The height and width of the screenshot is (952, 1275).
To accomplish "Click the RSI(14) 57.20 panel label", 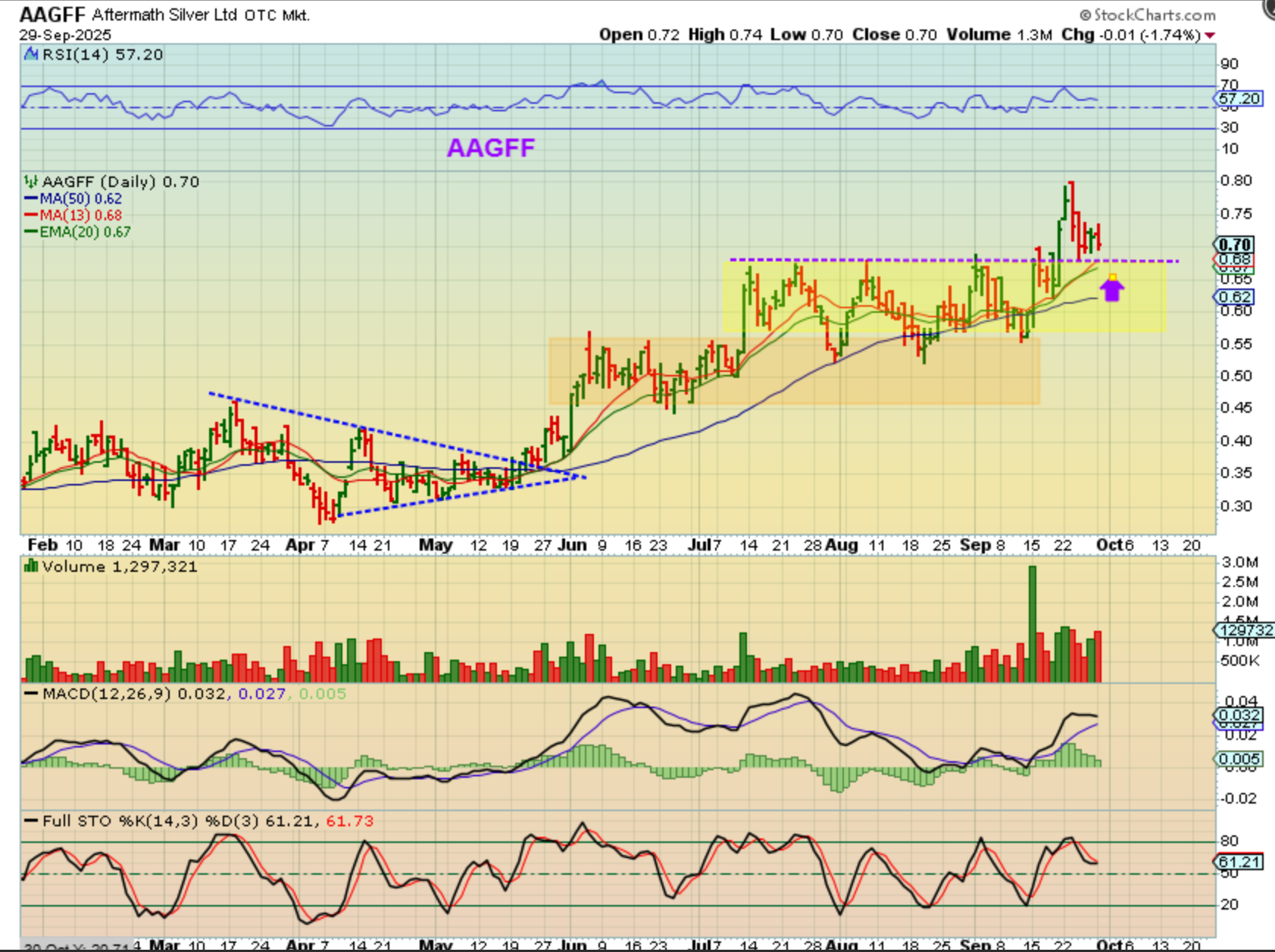I will pos(102,55).
